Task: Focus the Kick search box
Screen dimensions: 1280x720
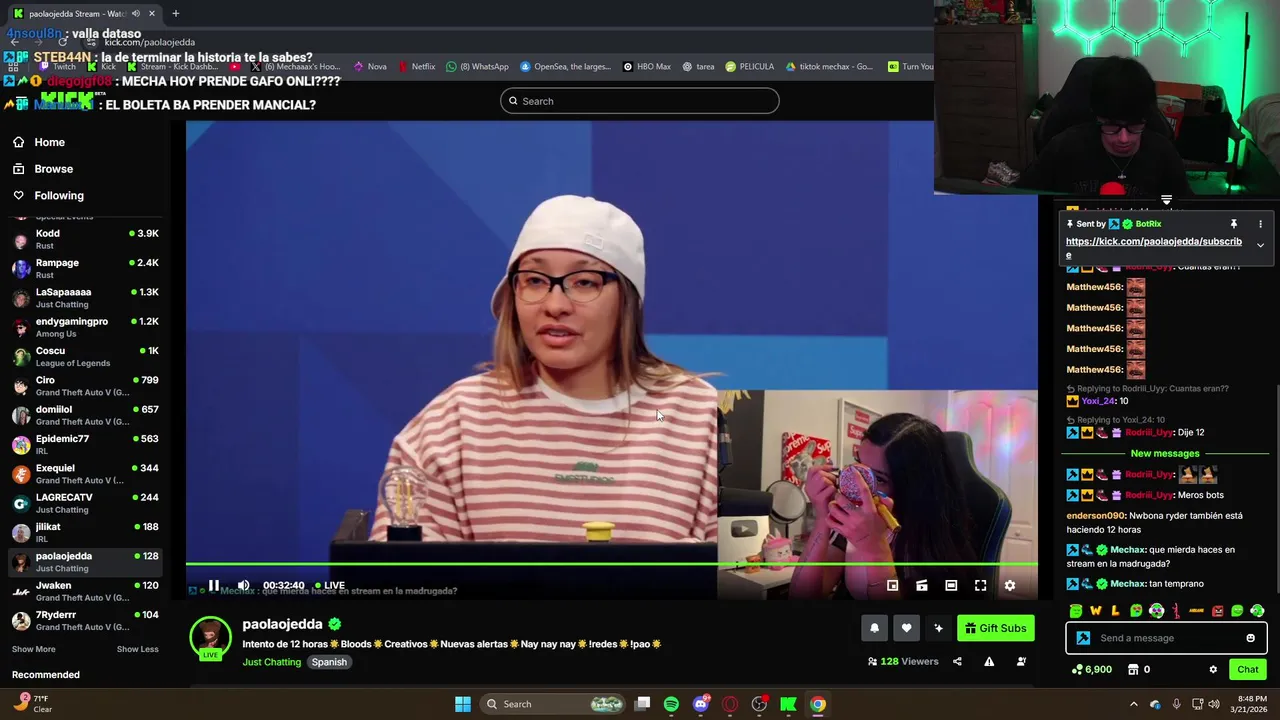Action: (x=640, y=101)
